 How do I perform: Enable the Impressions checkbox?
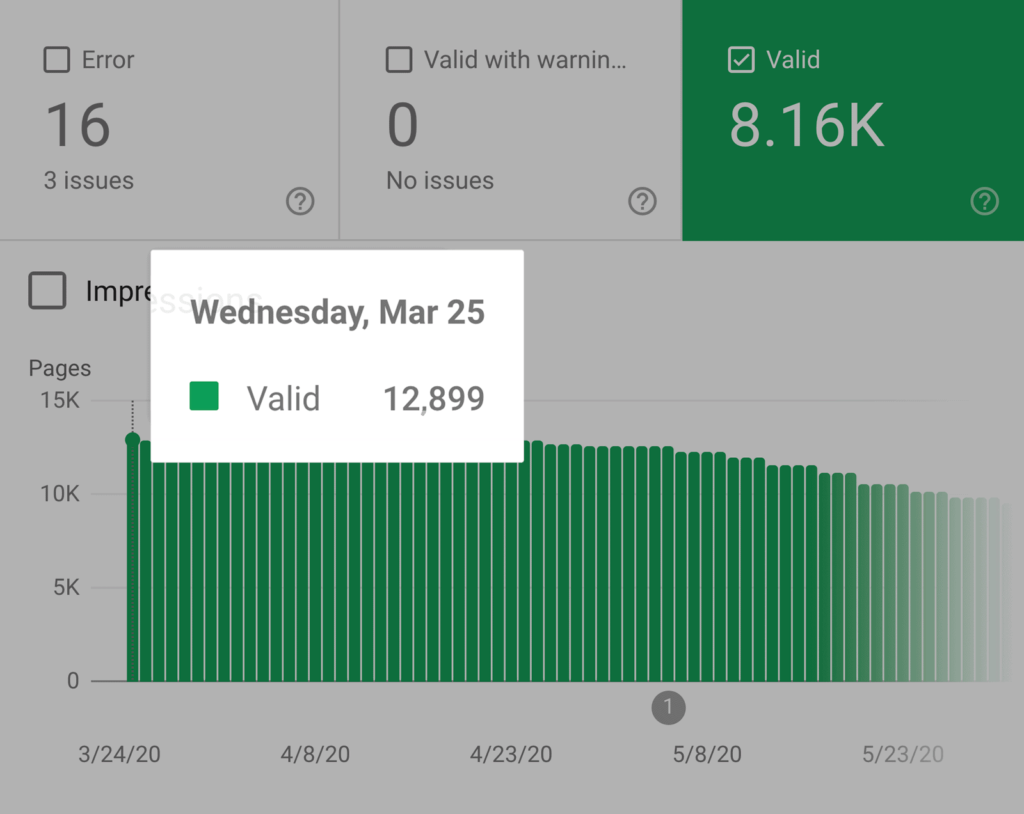(47, 291)
